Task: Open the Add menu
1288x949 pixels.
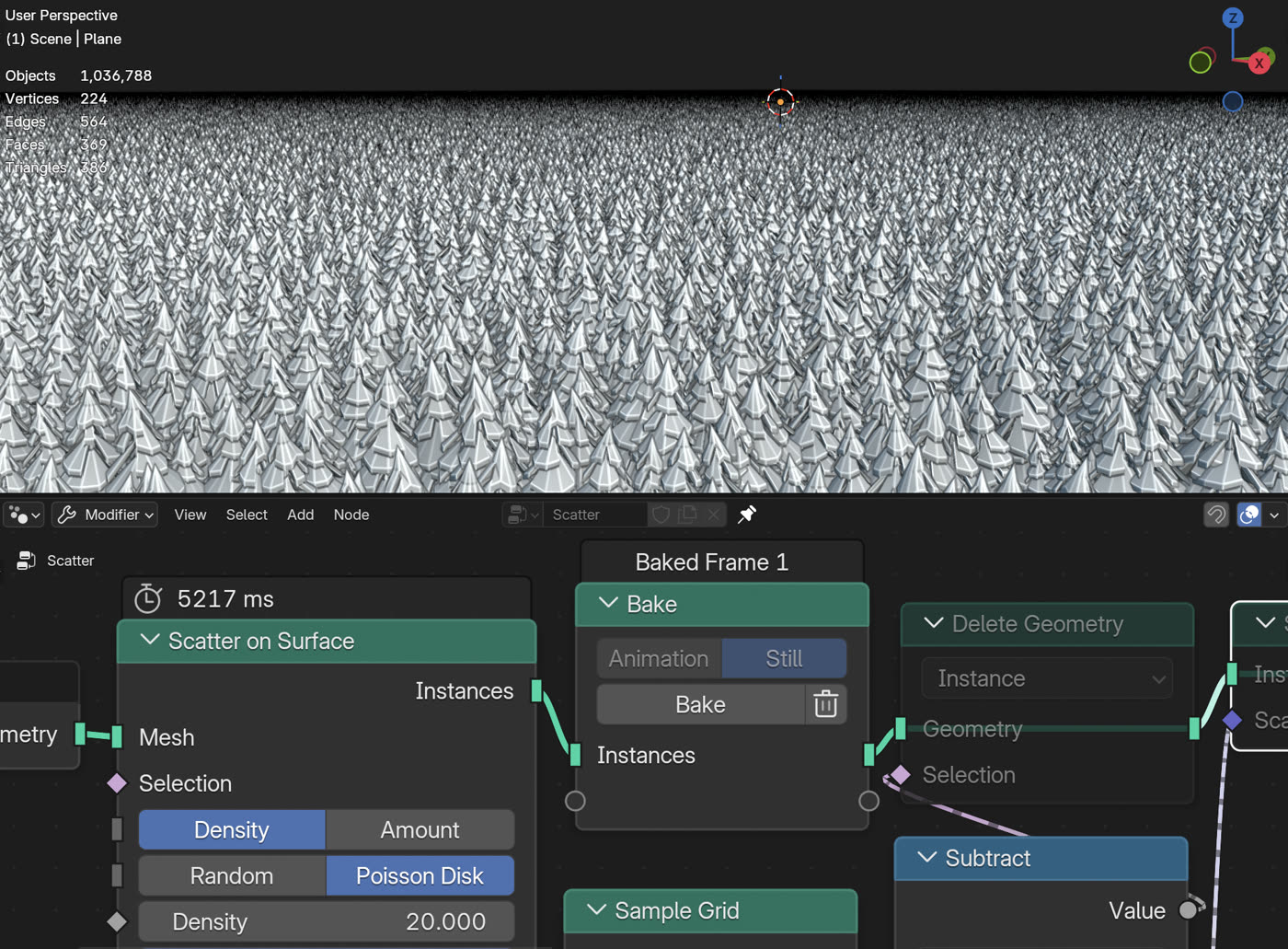Action: 300,515
